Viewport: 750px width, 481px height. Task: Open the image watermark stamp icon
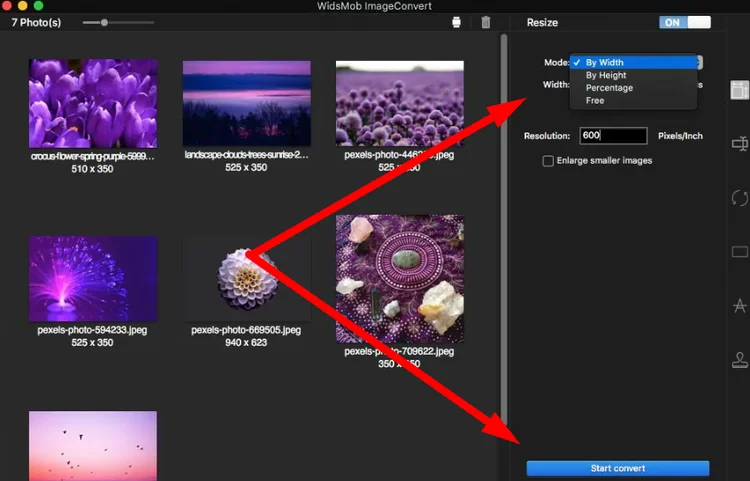coord(740,360)
